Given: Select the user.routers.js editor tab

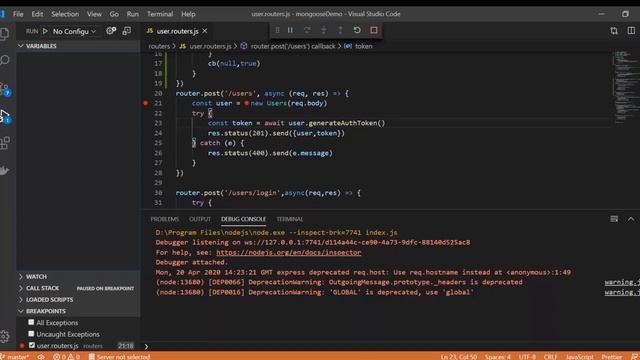Looking at the screenshot, I should [177, 31].
